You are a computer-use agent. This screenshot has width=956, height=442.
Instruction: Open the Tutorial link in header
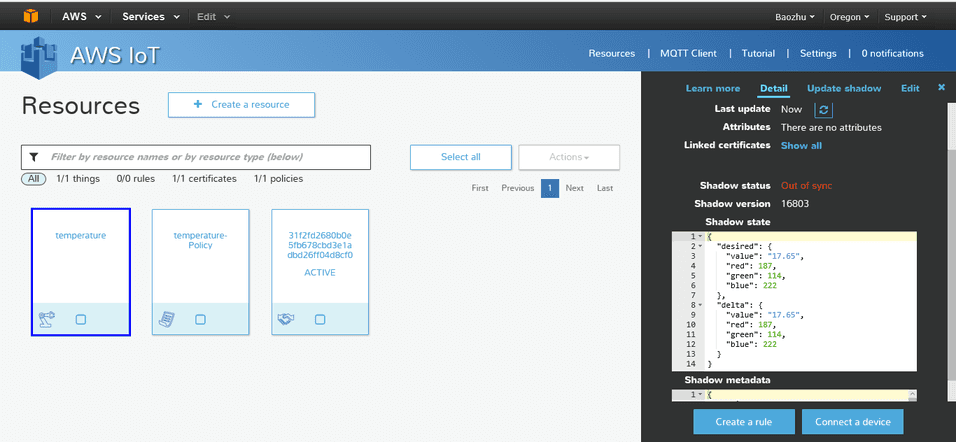(758, 54)
